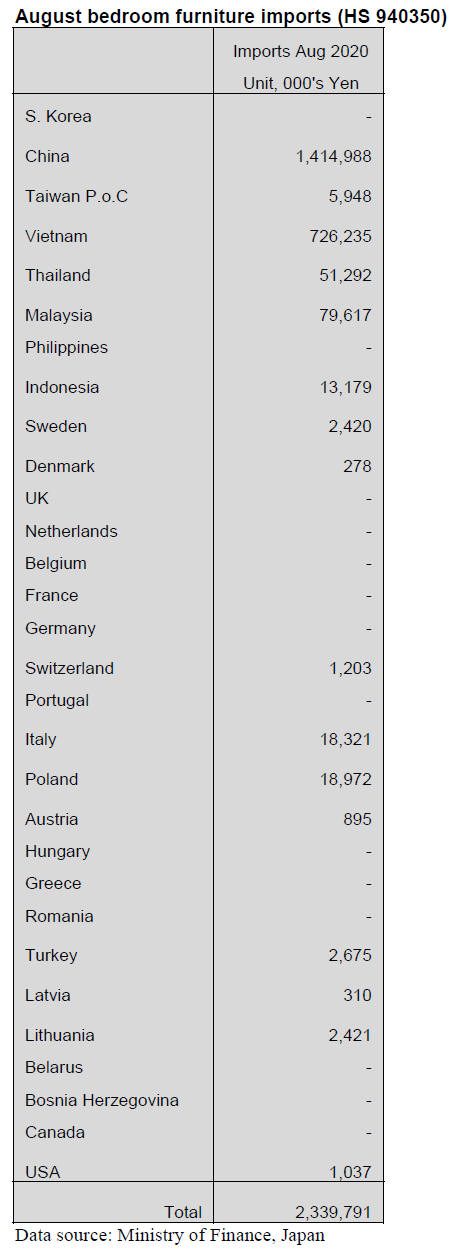Click the Taiwan P.o.C row label

point(76,197)
